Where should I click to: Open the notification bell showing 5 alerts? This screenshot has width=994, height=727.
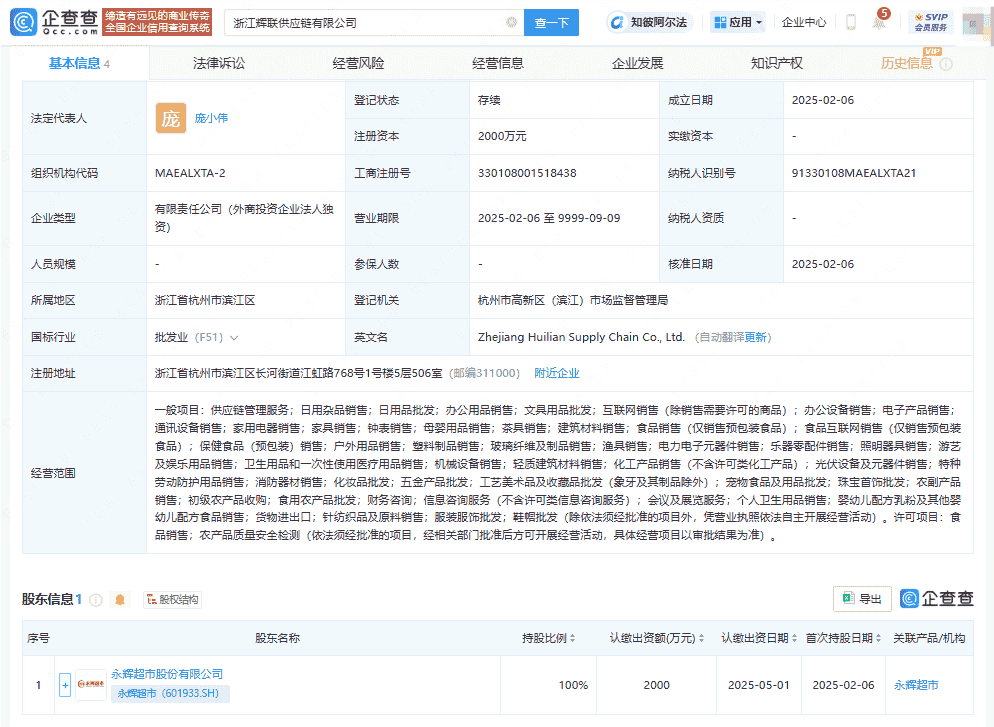point(880,24)
